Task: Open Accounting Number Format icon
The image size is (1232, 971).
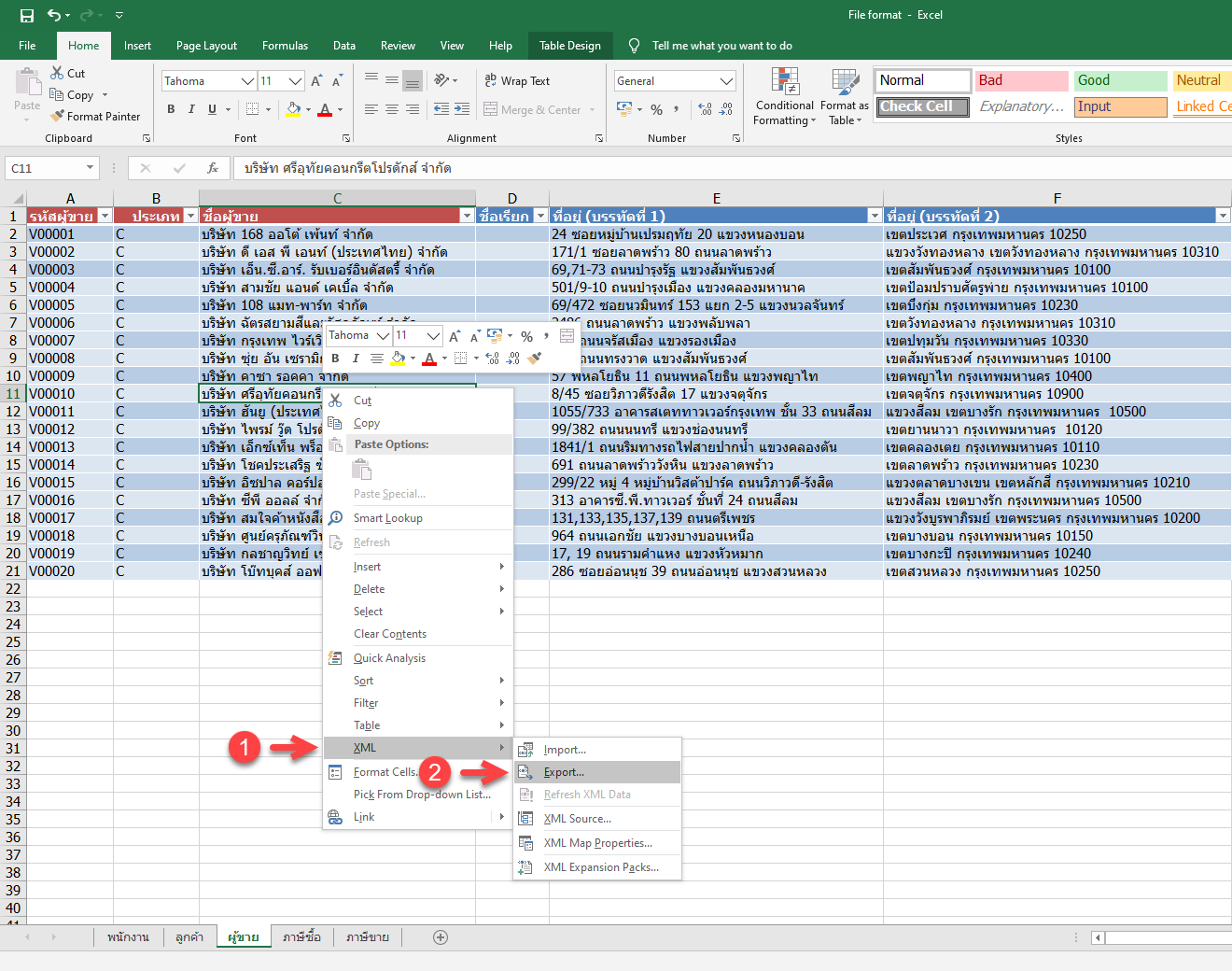Action: click(624, 109)
